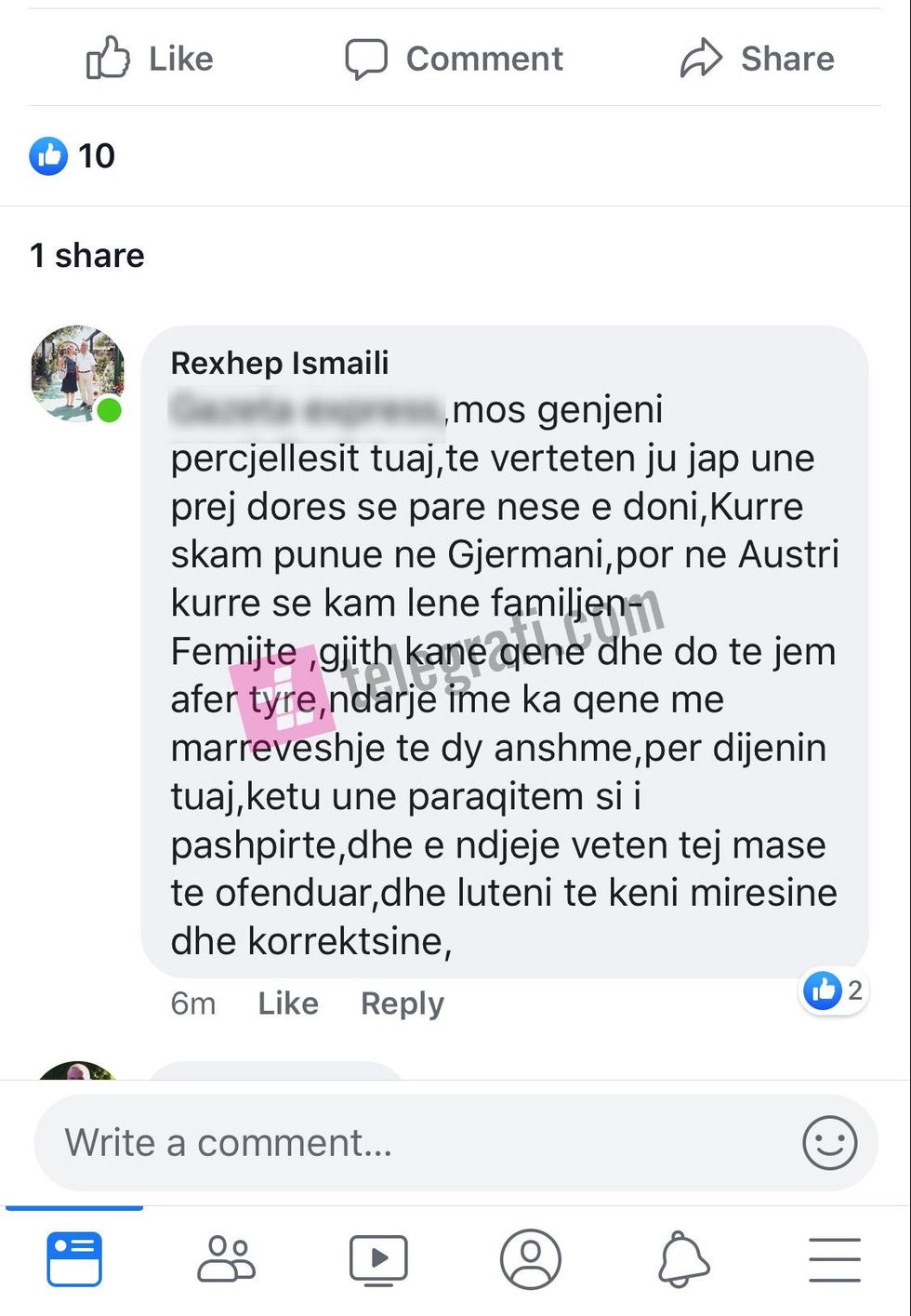
Task: Open Rexhep Ismaili's profile name link
Action: [x=280, y=364]
